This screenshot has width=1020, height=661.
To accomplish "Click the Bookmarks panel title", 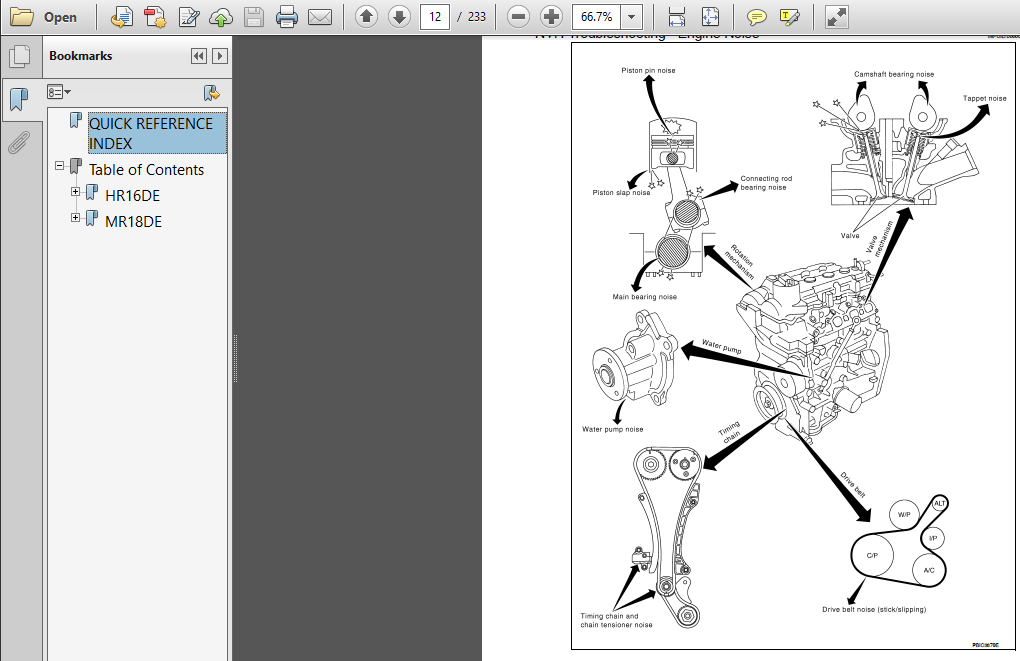I will tap(81, 56).
